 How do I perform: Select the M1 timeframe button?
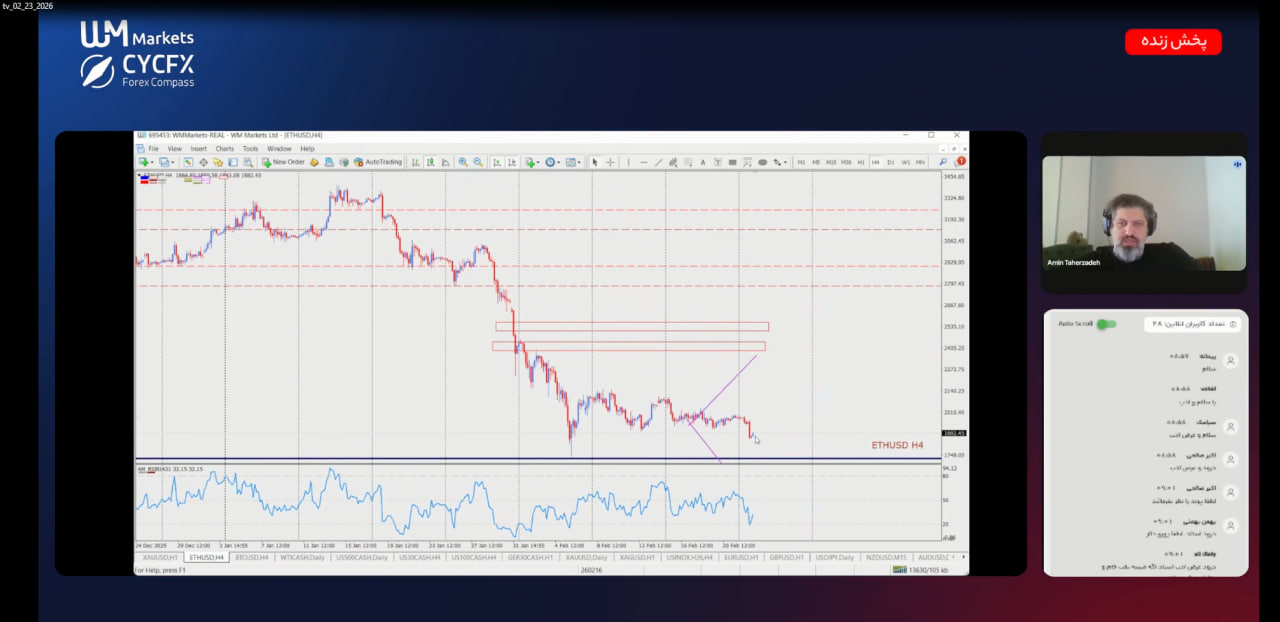[801, 162]
